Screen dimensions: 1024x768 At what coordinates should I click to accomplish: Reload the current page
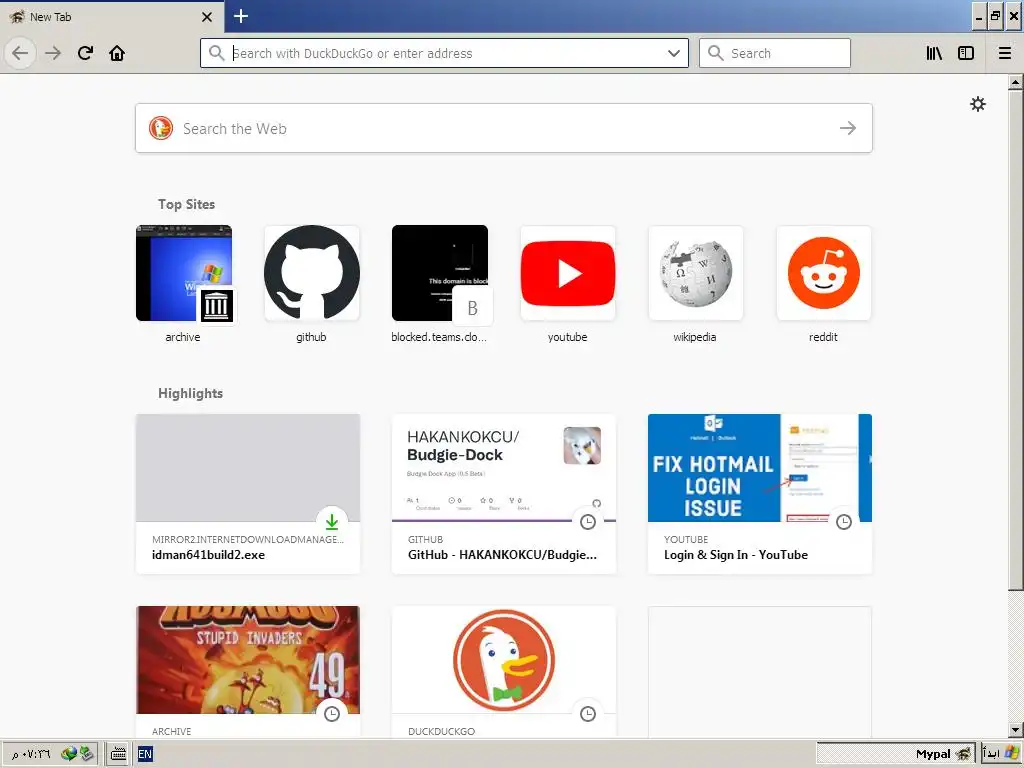click(x=85, y=53)
